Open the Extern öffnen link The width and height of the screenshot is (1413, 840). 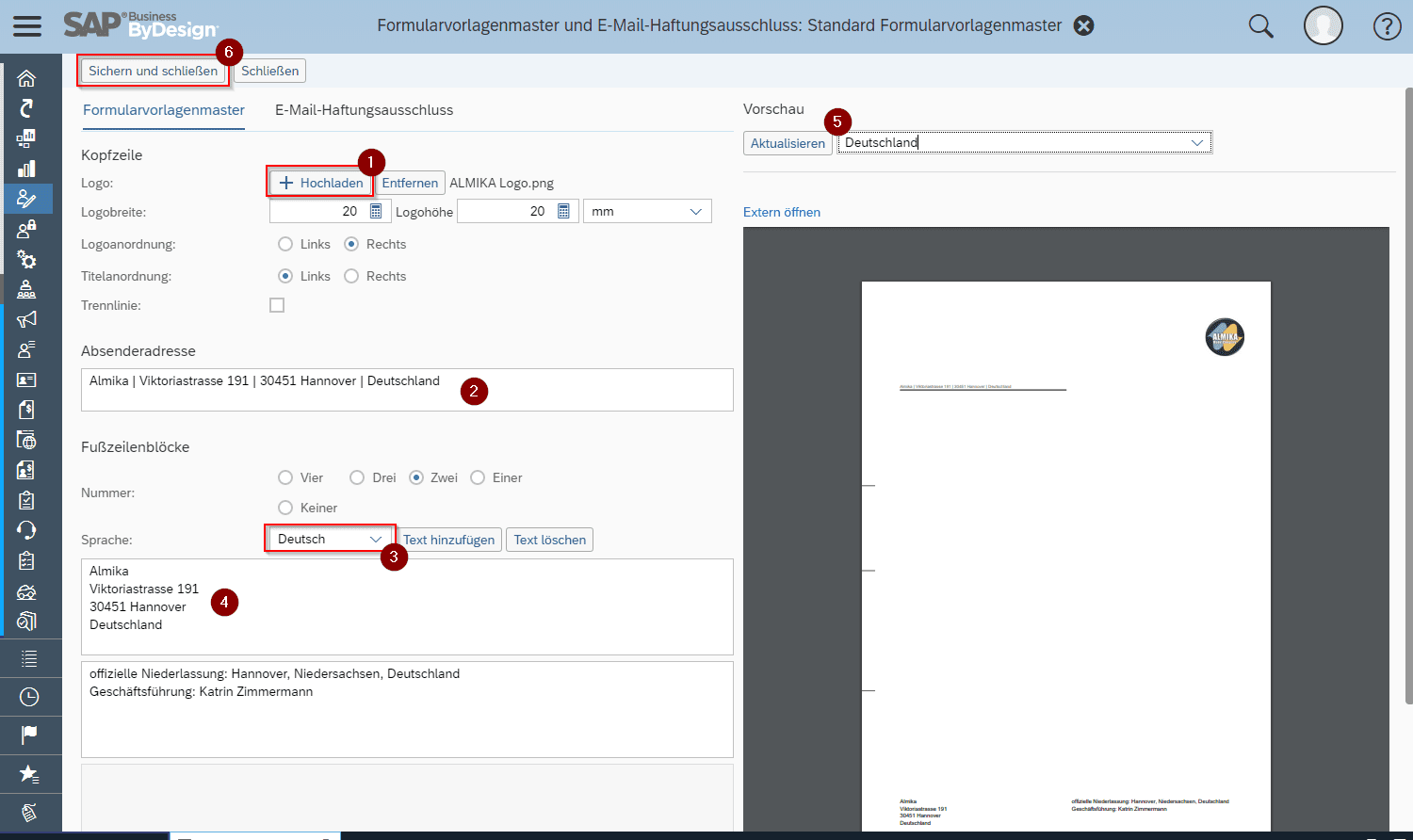(782, 212)
